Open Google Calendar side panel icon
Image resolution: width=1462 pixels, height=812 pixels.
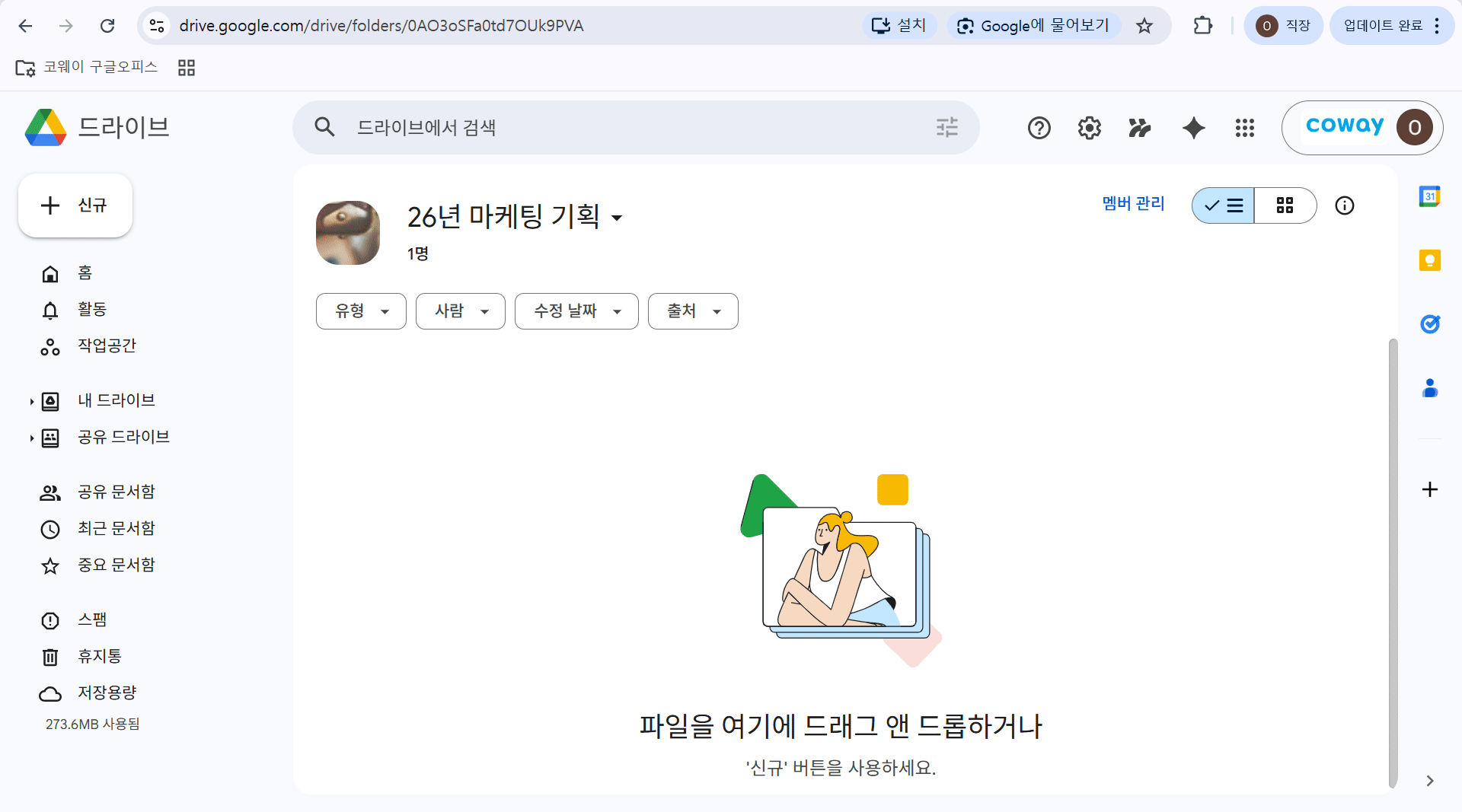[x=1429, y=196]
